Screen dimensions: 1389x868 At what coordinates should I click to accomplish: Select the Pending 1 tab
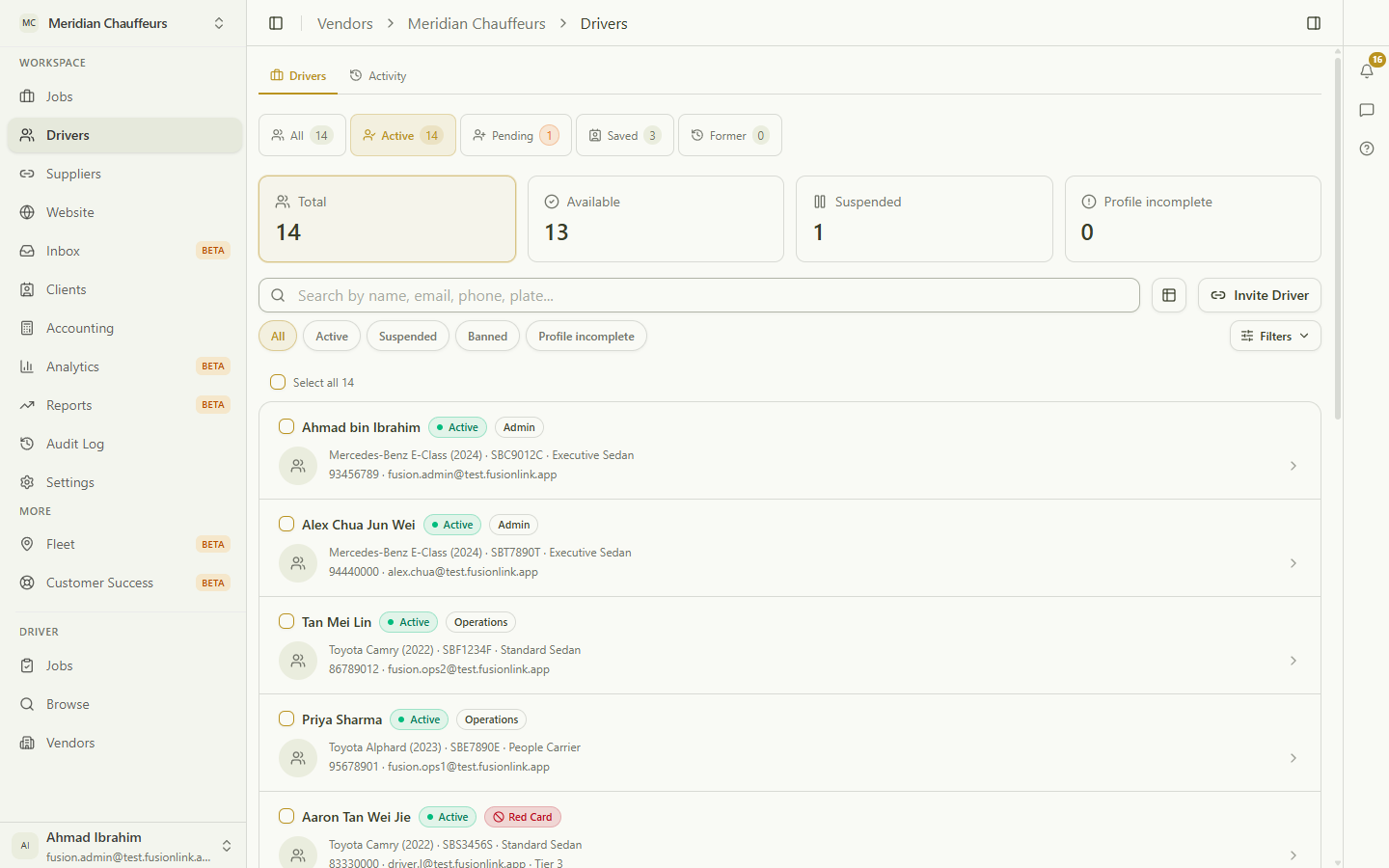[x=516, y=135]
